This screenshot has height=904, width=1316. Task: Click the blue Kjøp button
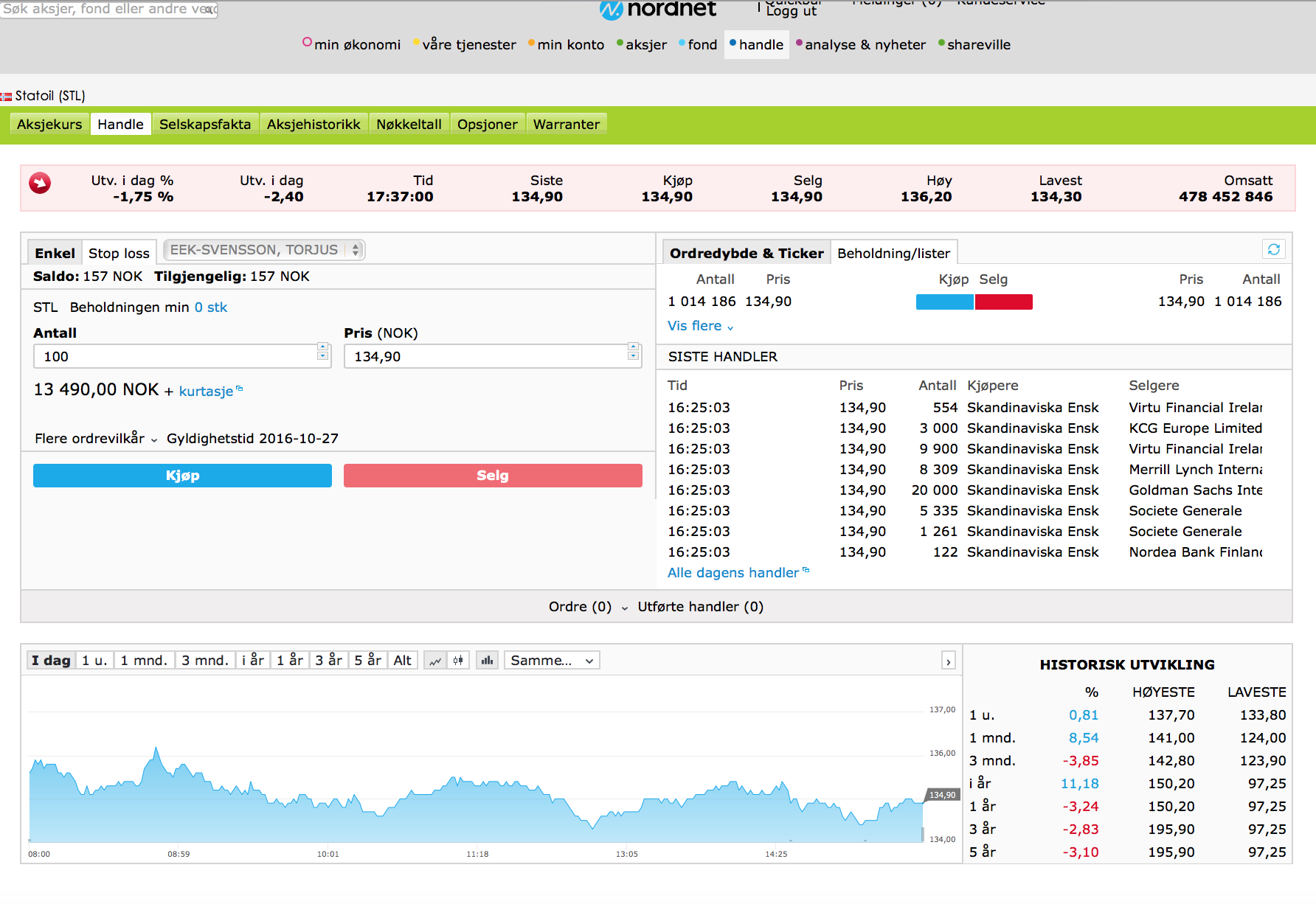[182, 476]
